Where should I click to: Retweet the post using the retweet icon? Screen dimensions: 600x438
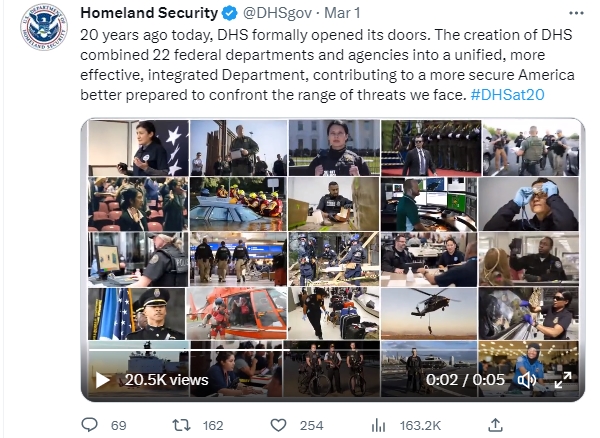(181, 425)
